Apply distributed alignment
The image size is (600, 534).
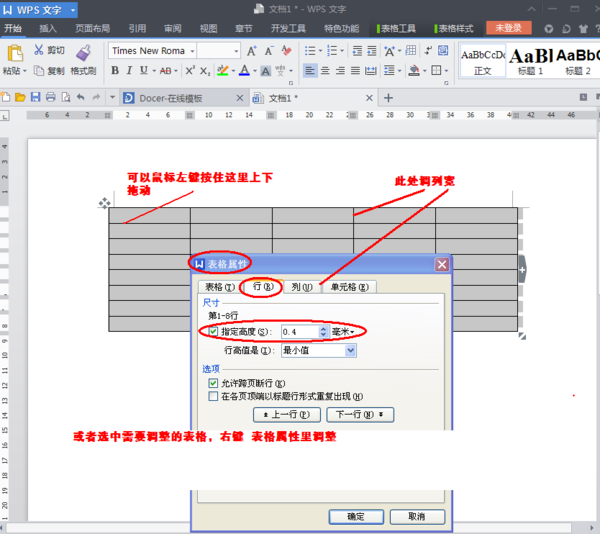click(x=370, y=71)
